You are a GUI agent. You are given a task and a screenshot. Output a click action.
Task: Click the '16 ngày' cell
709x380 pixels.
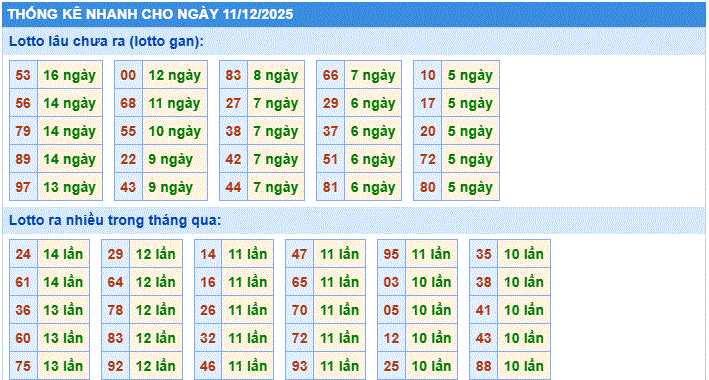pyautogui.click(x=70, y=75)
